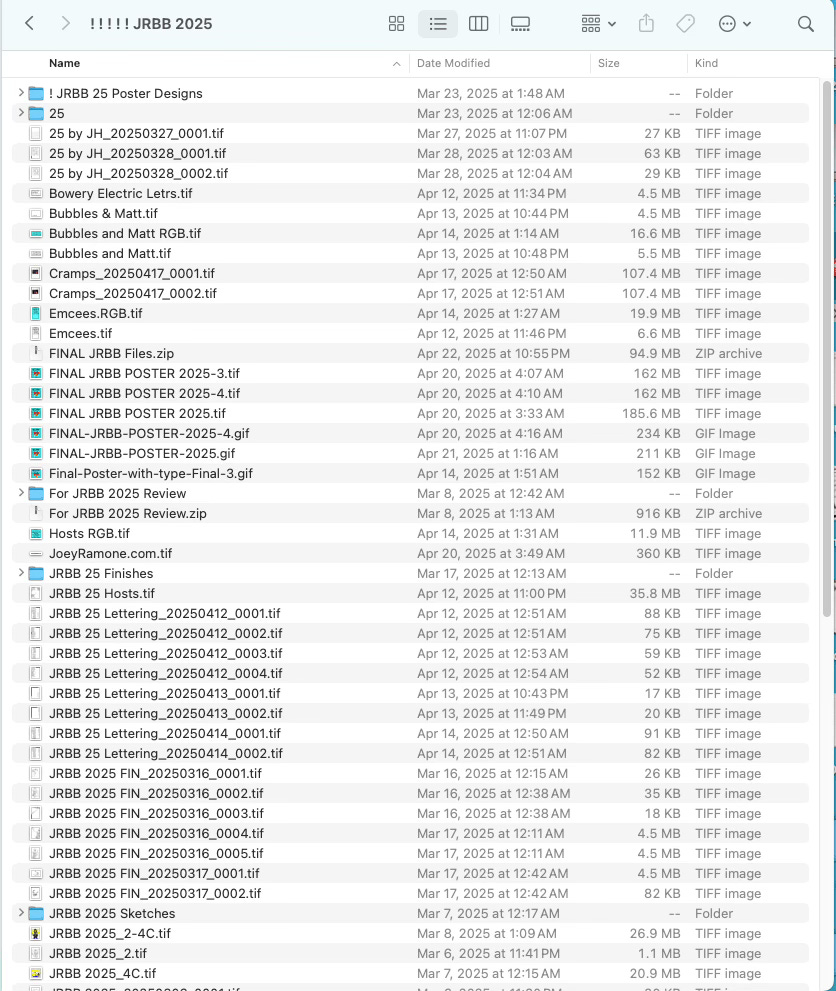Expand the '! JRBB 25 Poster Designs' folder
836x991 pixels.
(x=21, y=93)
